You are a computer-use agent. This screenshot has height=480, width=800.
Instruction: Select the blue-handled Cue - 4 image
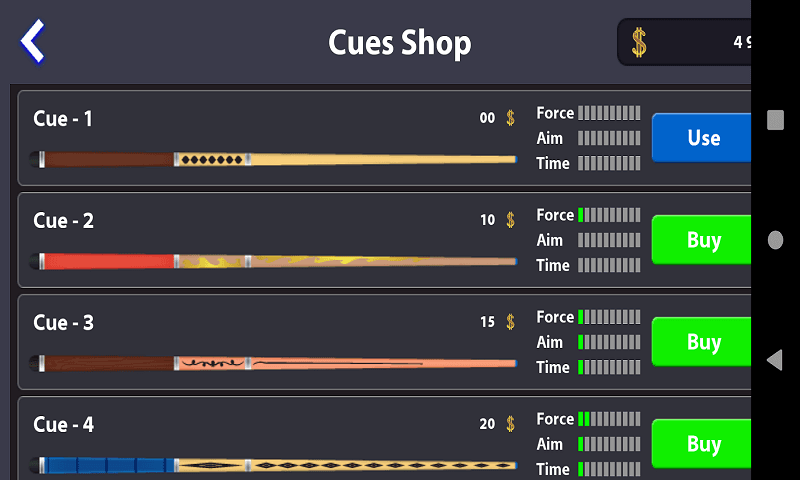coord(273,465)
